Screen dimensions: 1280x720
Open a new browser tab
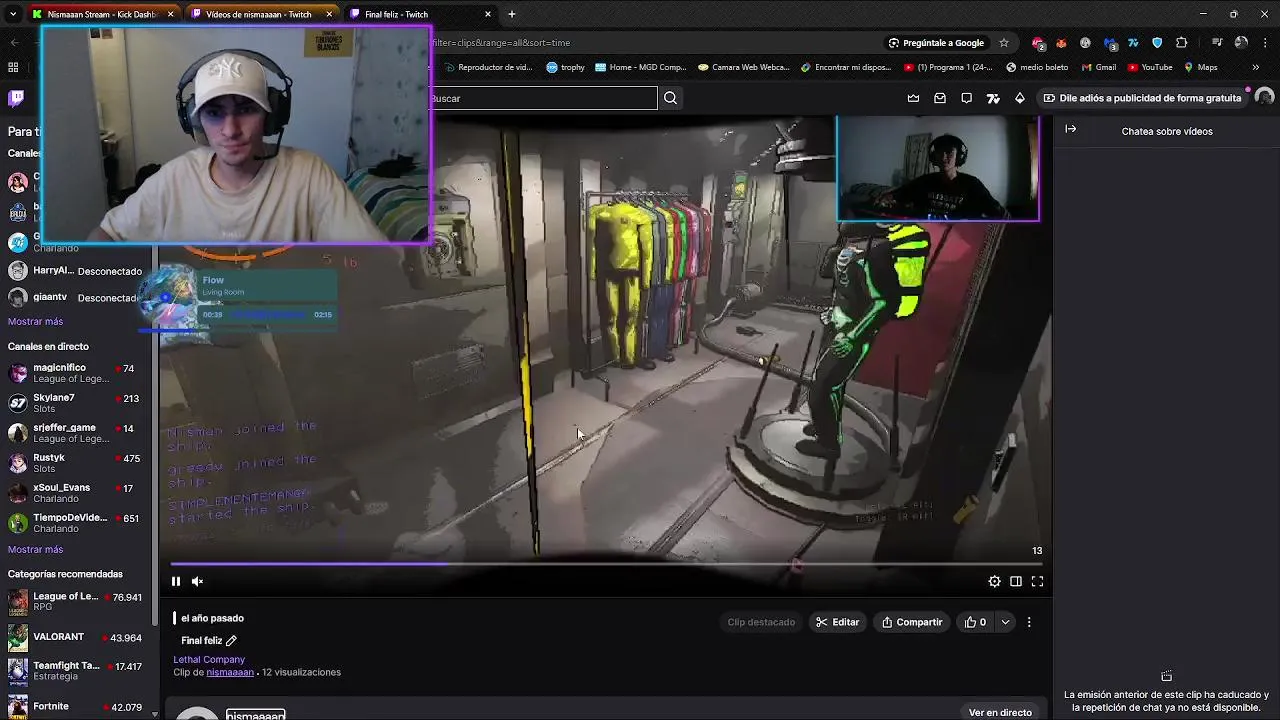click(x=512, y=14)
